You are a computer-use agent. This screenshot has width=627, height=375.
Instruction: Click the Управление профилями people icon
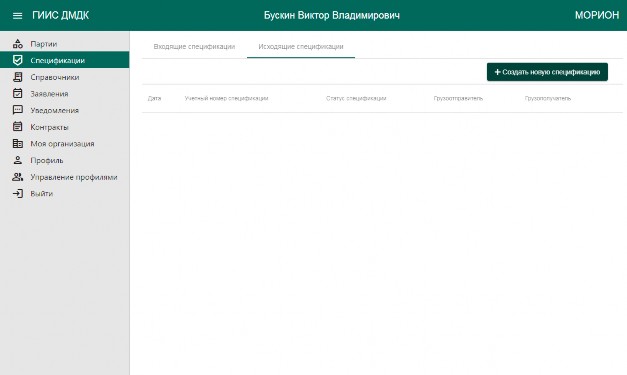18,177
